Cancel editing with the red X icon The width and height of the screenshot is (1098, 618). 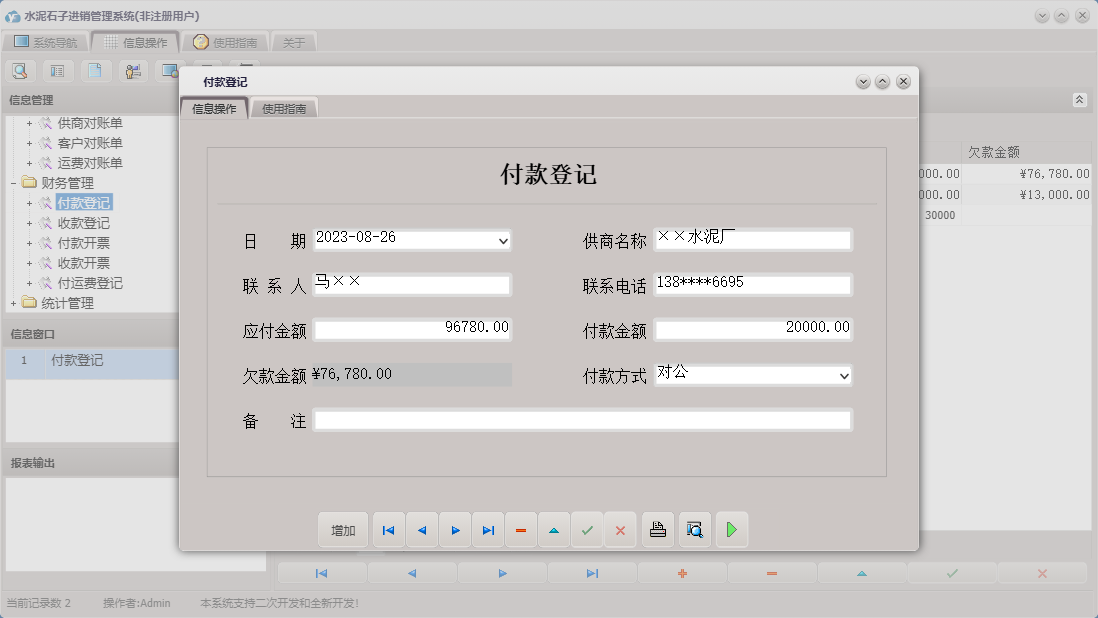pos(620,529)
